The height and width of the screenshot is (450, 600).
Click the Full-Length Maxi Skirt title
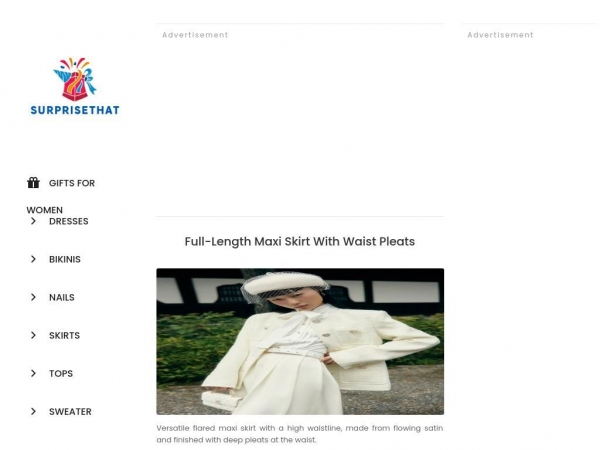coord(300,241)
